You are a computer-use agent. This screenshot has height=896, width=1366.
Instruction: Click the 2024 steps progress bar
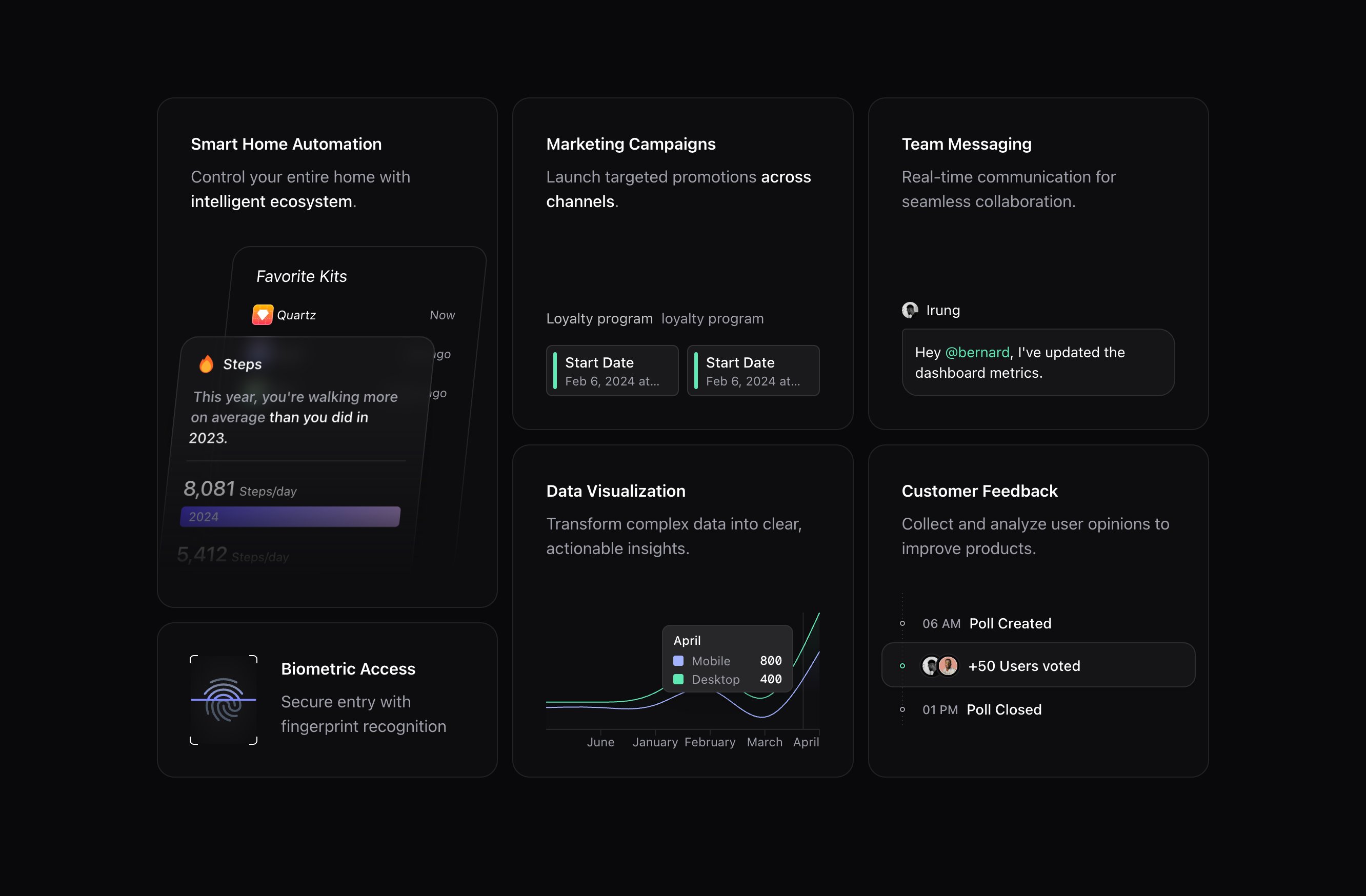pos(290,516)
